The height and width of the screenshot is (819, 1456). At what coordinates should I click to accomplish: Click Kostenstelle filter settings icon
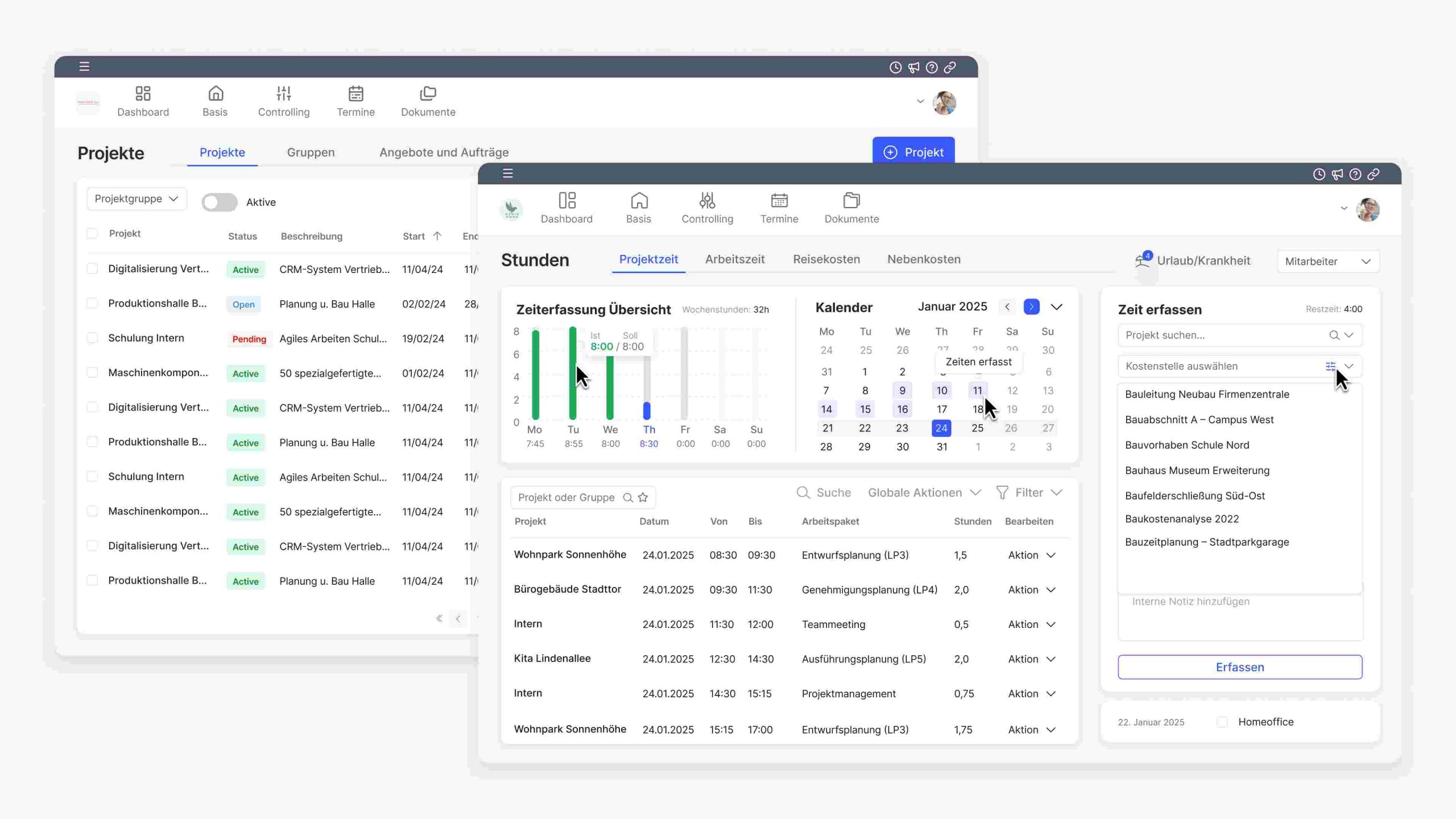pyautogui.click(x=1330, y=366)
